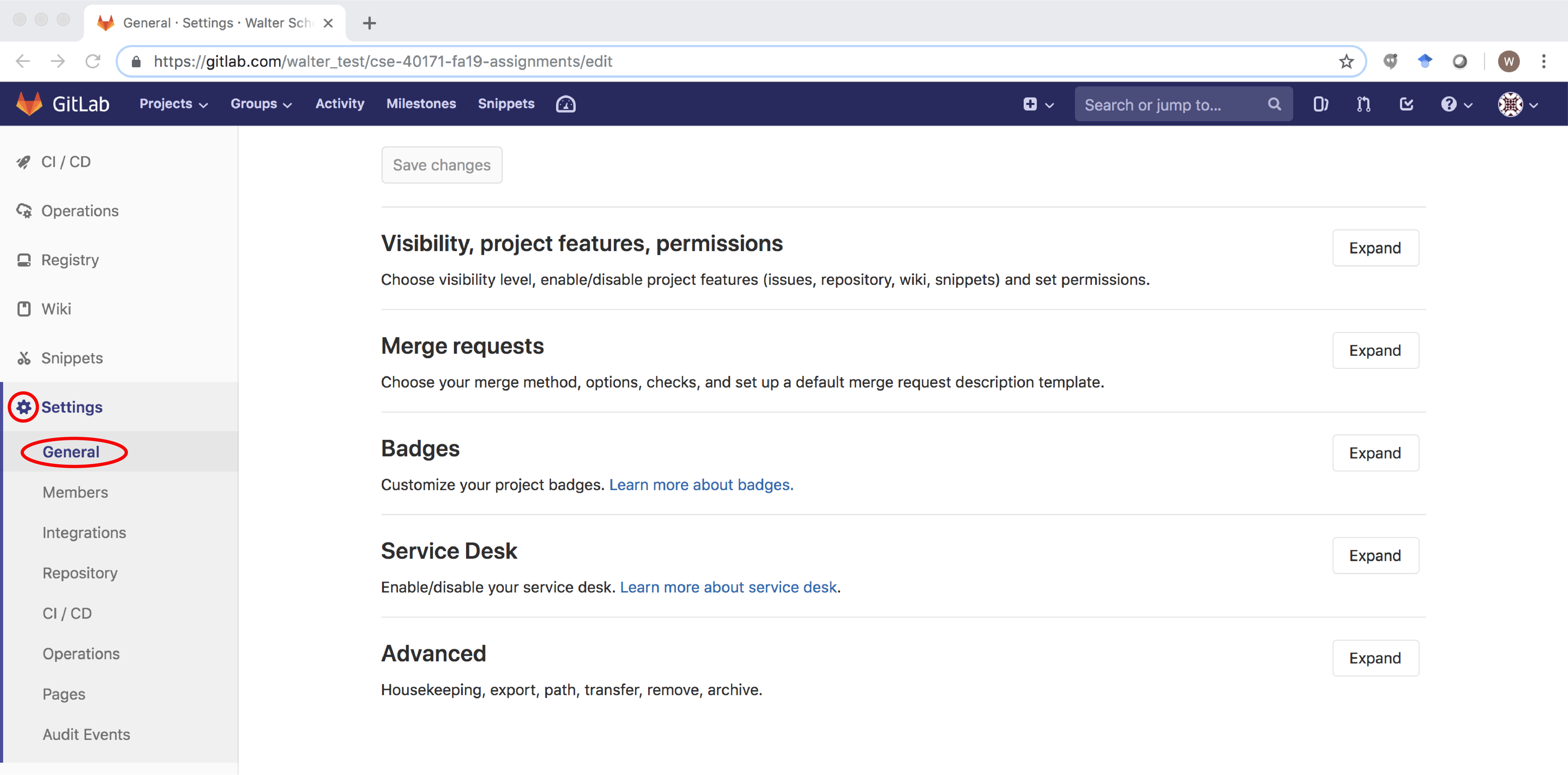1568x775 pixels.
Task: Open the To-Do list checkmark icon
Action: (x=1406, y=104)
